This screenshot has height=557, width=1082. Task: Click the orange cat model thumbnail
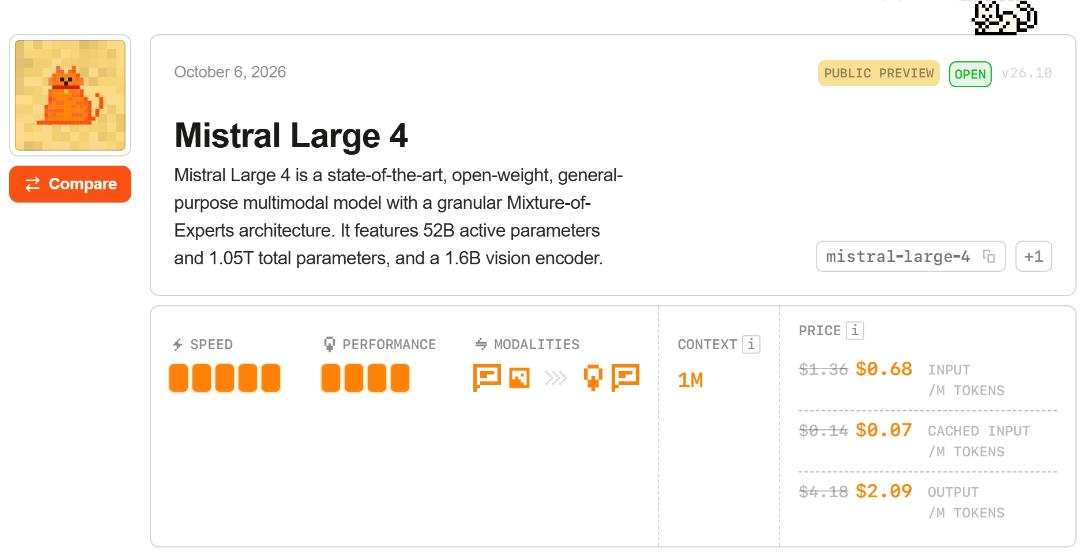(x=70, y=95)
